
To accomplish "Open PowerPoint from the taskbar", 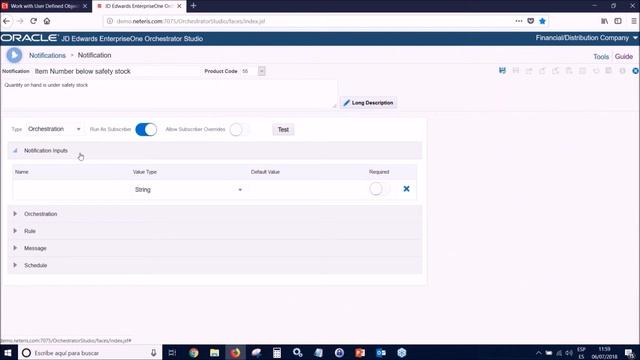I will coord(360,353).
